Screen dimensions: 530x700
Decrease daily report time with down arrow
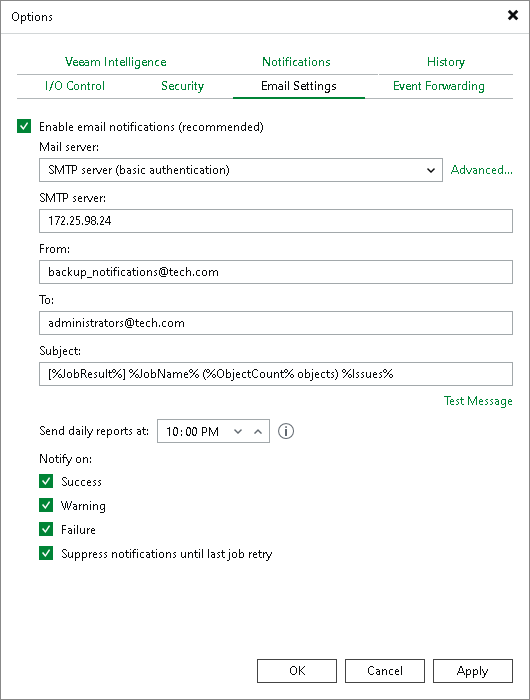pyautogui.click(x=238, y=431)
